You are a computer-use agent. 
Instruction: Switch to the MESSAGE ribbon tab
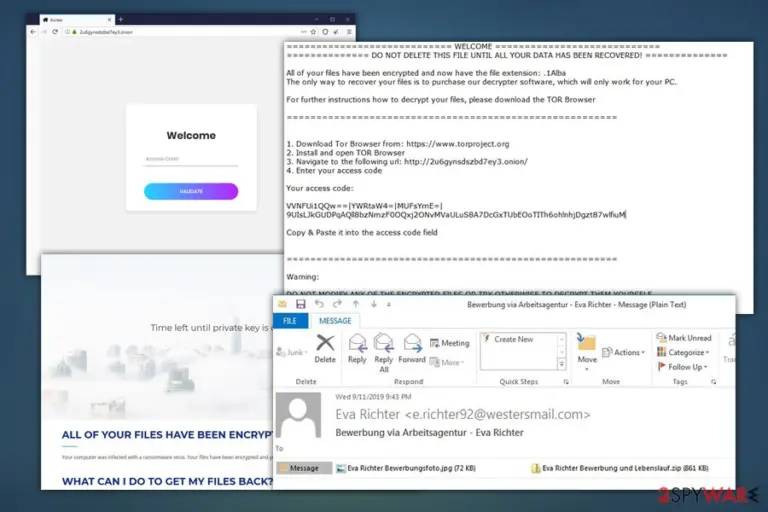(x=335, y=321)
